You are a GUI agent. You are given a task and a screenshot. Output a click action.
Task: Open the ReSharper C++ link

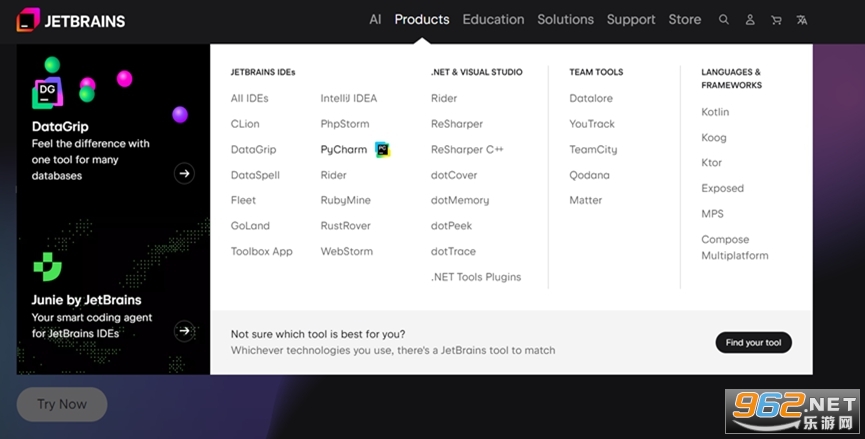[467, 149]
